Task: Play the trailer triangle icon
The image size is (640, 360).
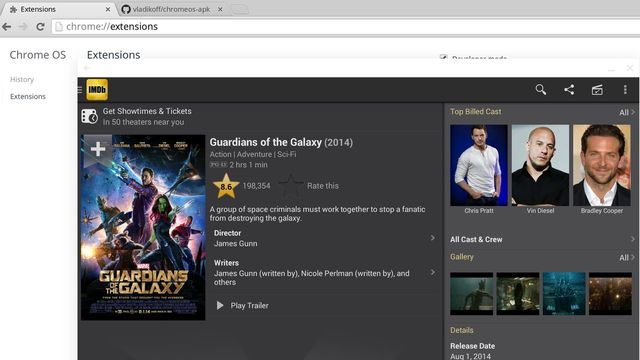Action: click(x=220, y=305)
